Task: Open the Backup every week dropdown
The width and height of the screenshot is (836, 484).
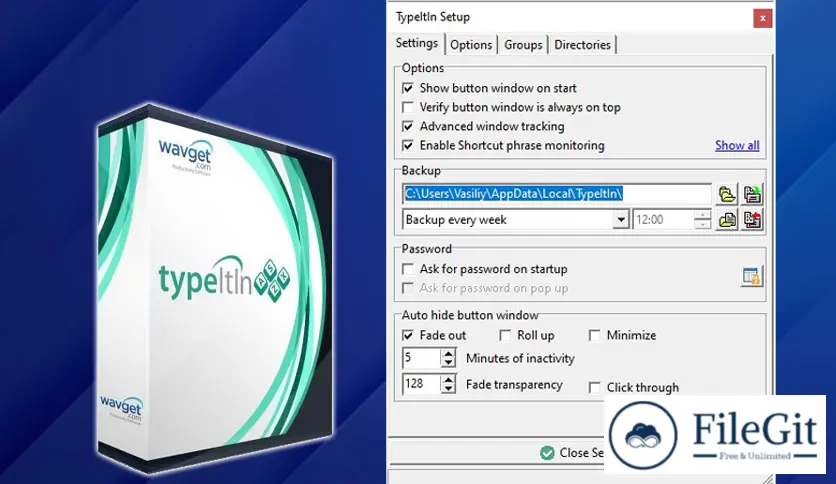Action: (x=621, y=220)
